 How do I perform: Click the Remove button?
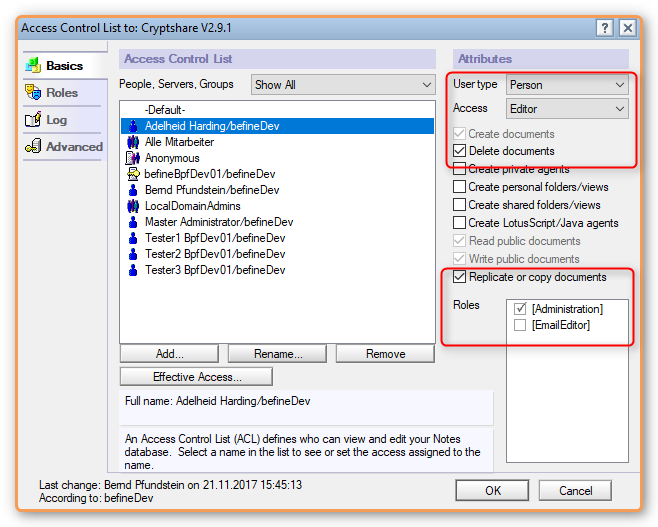(x=385, y=354)
